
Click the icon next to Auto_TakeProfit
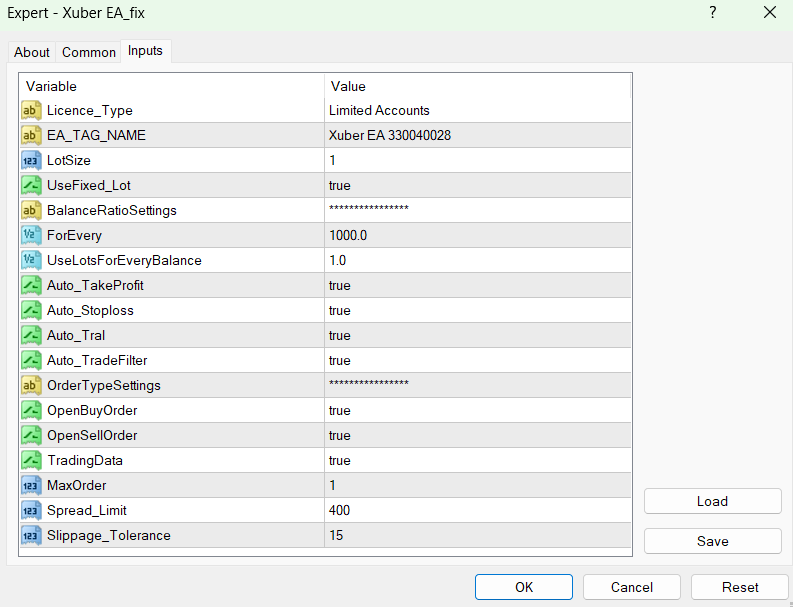[31, 285]
